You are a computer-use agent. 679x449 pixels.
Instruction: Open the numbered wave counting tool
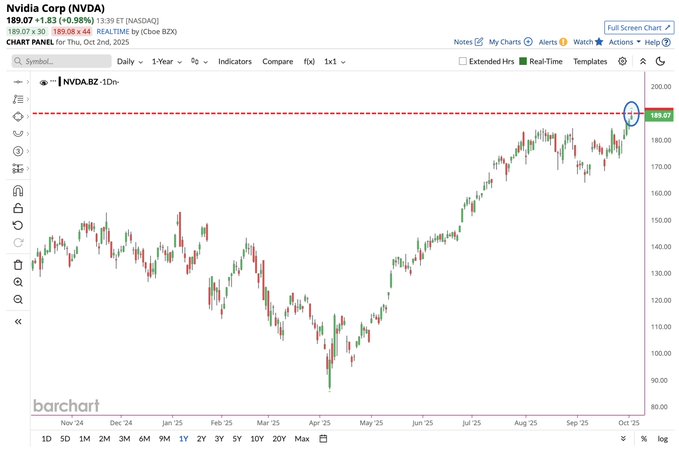18,151
